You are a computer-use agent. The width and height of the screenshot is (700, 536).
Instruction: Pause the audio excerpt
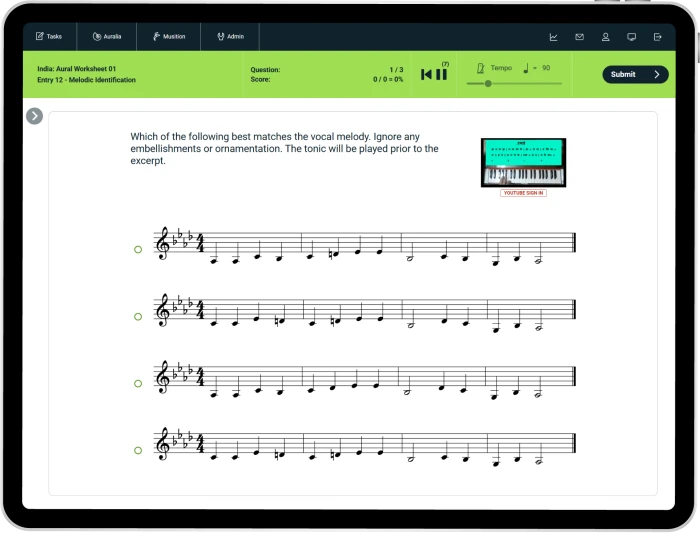tap(442, 75)
